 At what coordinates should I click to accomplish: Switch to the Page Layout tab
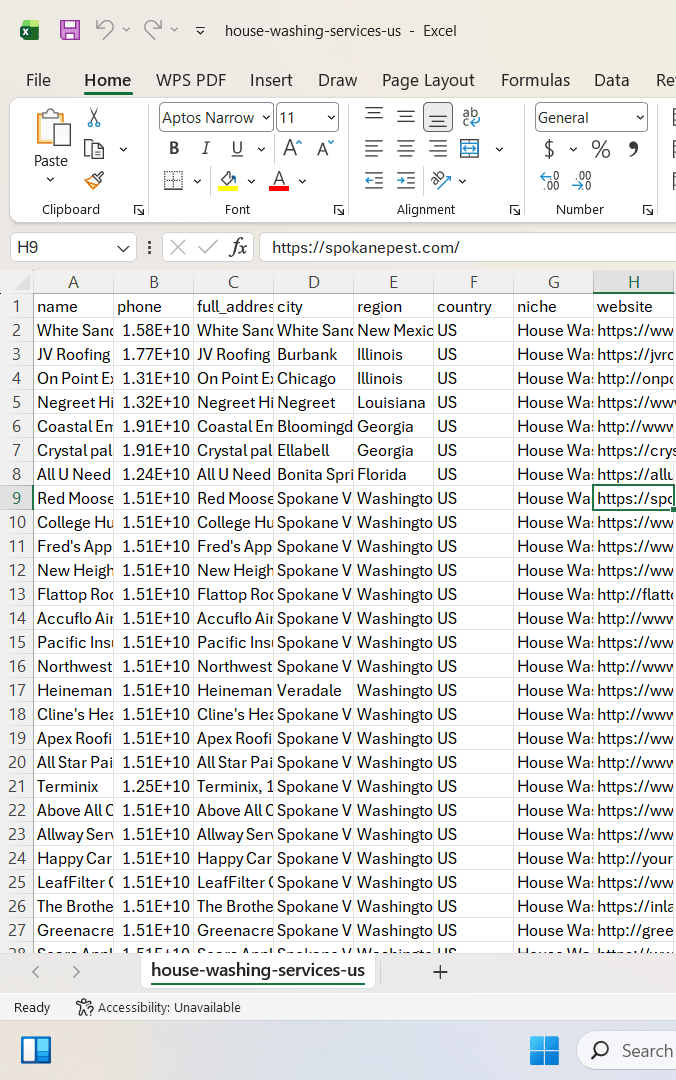click(428, 81)
